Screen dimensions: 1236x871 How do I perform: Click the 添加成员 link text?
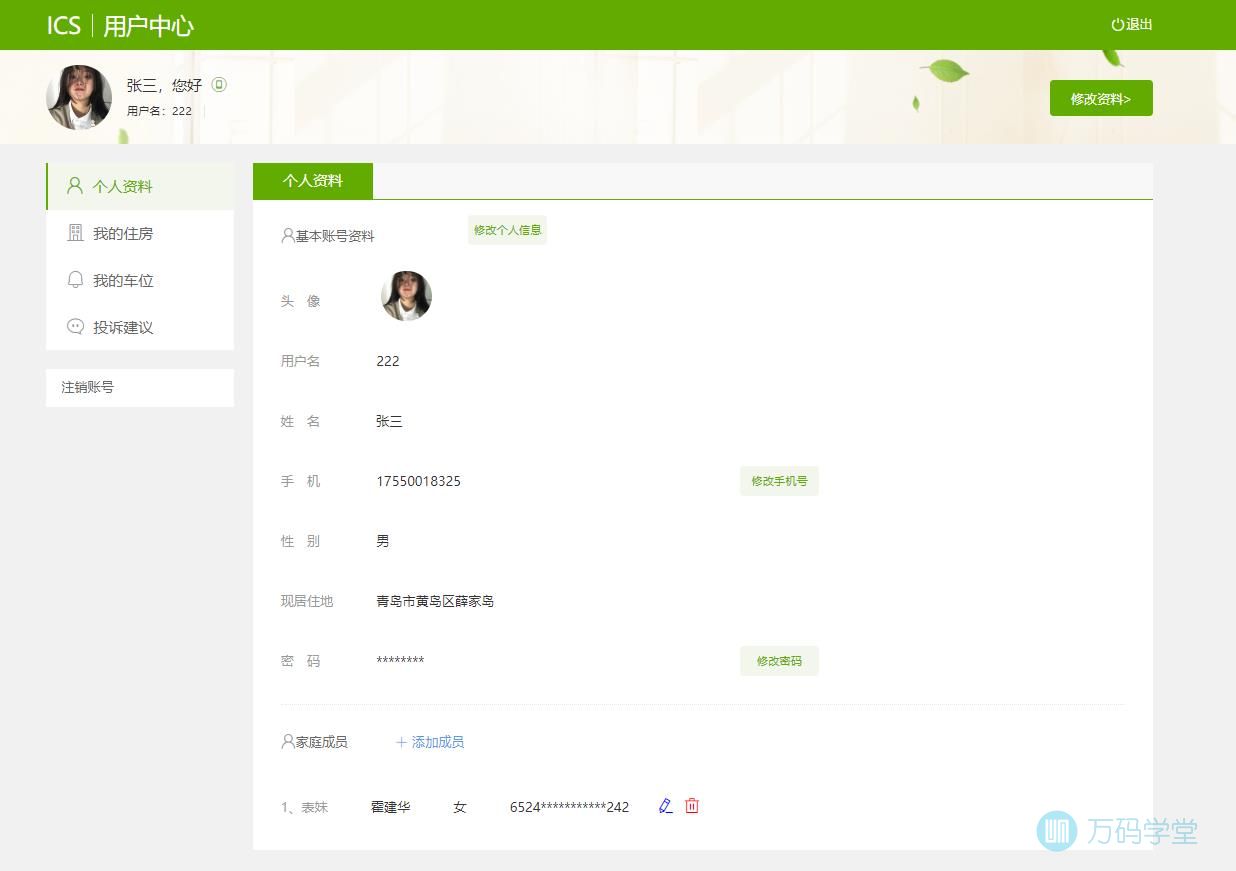[438, 742]
